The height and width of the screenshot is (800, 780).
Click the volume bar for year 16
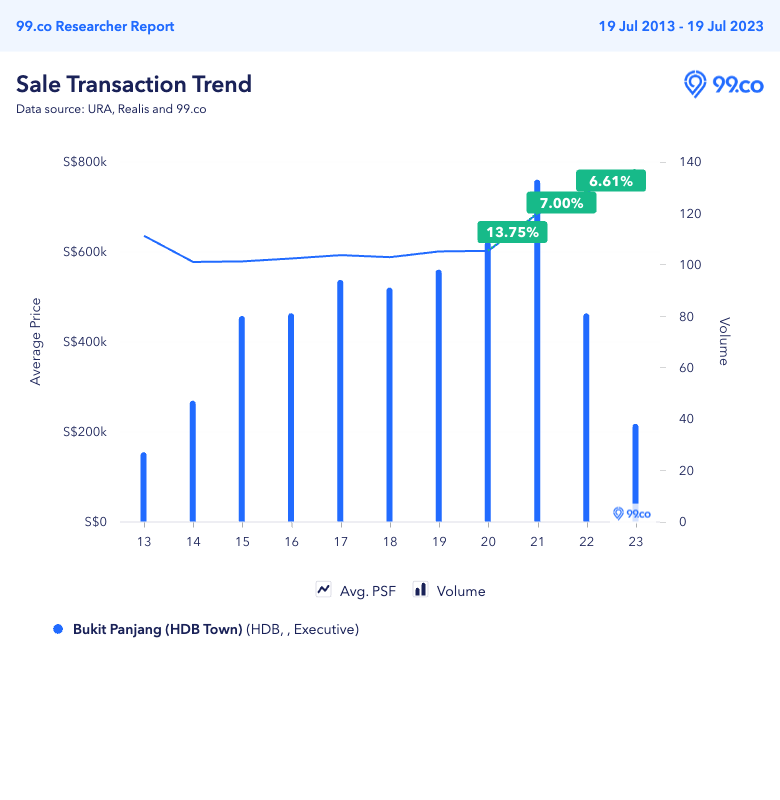click(x=291, y=418)
